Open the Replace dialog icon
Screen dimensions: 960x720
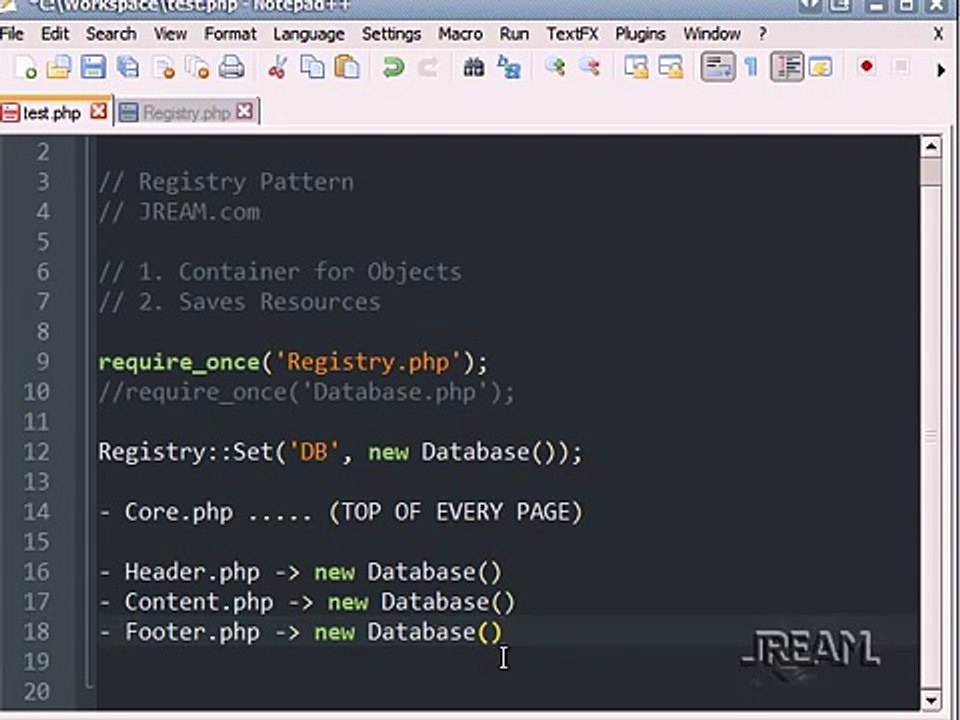pyautogui.click(x=509, y=67)
